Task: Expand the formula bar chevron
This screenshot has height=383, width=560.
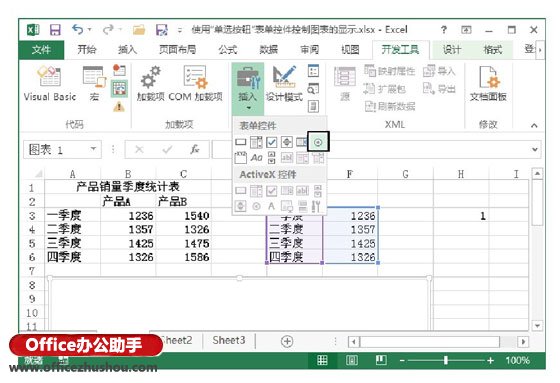Action: 535,149
